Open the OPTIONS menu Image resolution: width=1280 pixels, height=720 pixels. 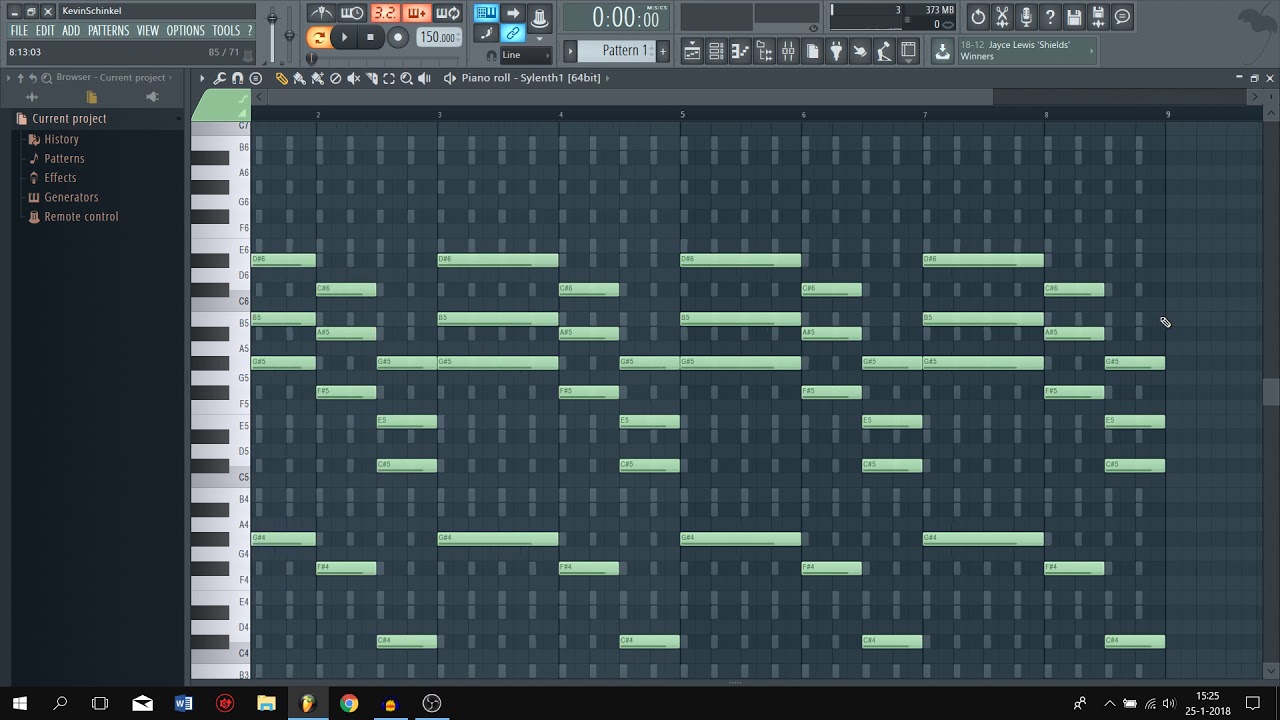pyautogui.click(x=185, y=31)
